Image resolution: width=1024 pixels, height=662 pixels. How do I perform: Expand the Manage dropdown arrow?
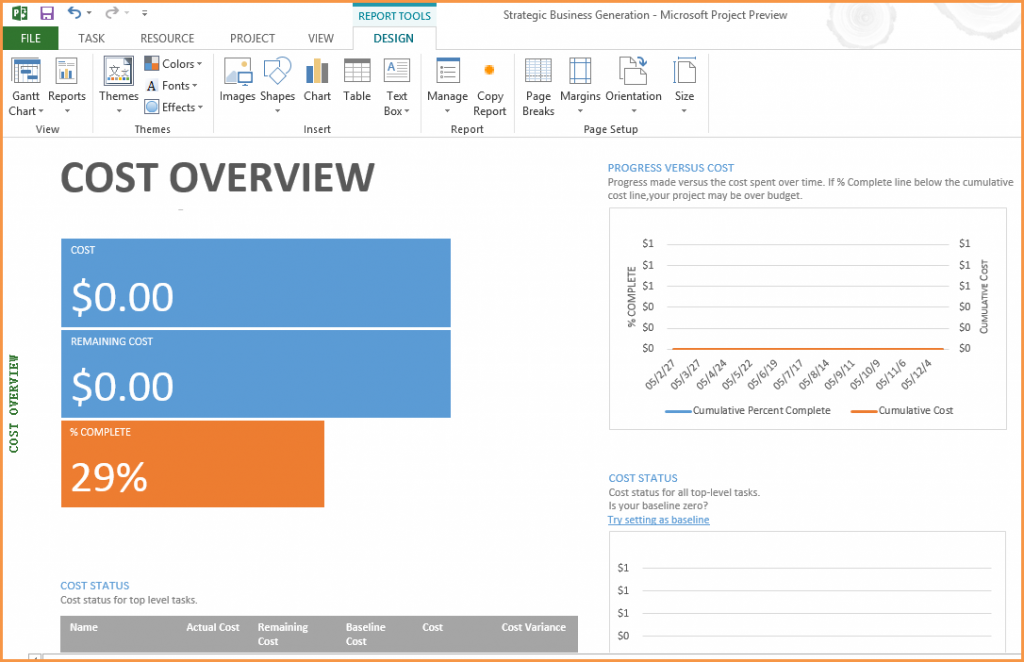click(x=447, y=112)
